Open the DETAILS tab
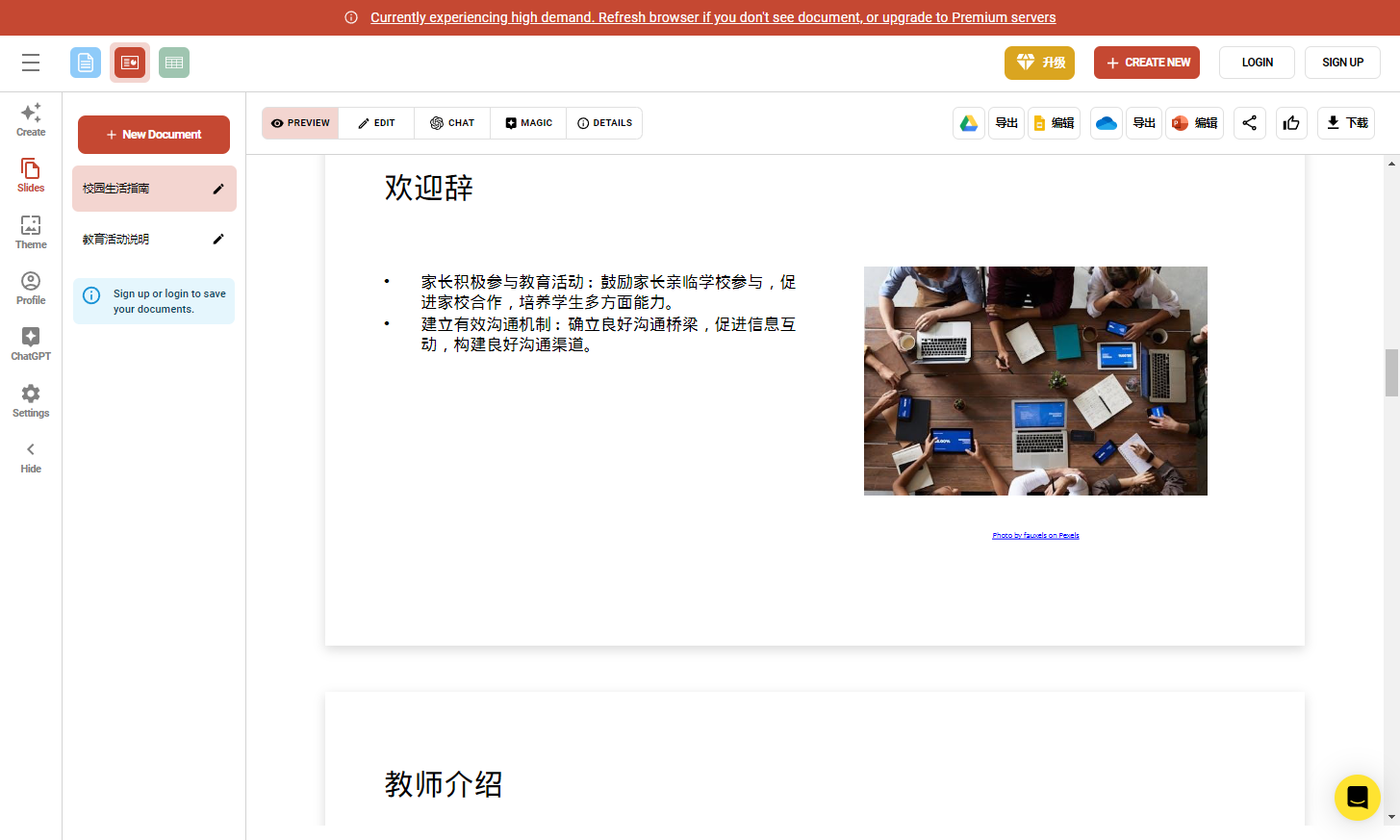1400x840 pixels. 604,123
